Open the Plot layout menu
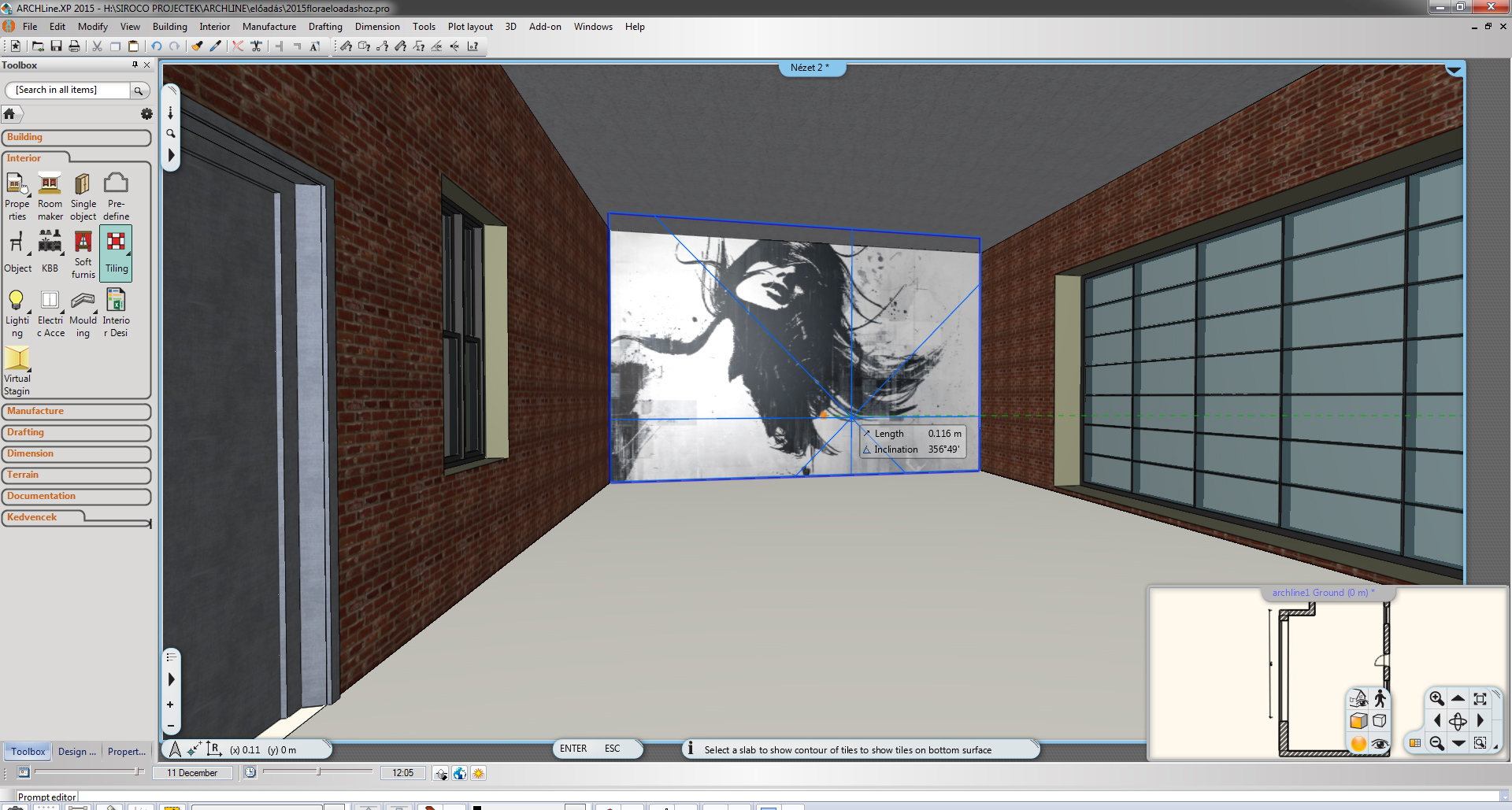Screen dimensions: 1512x810 pyautogui.click(x=470, y=27)
